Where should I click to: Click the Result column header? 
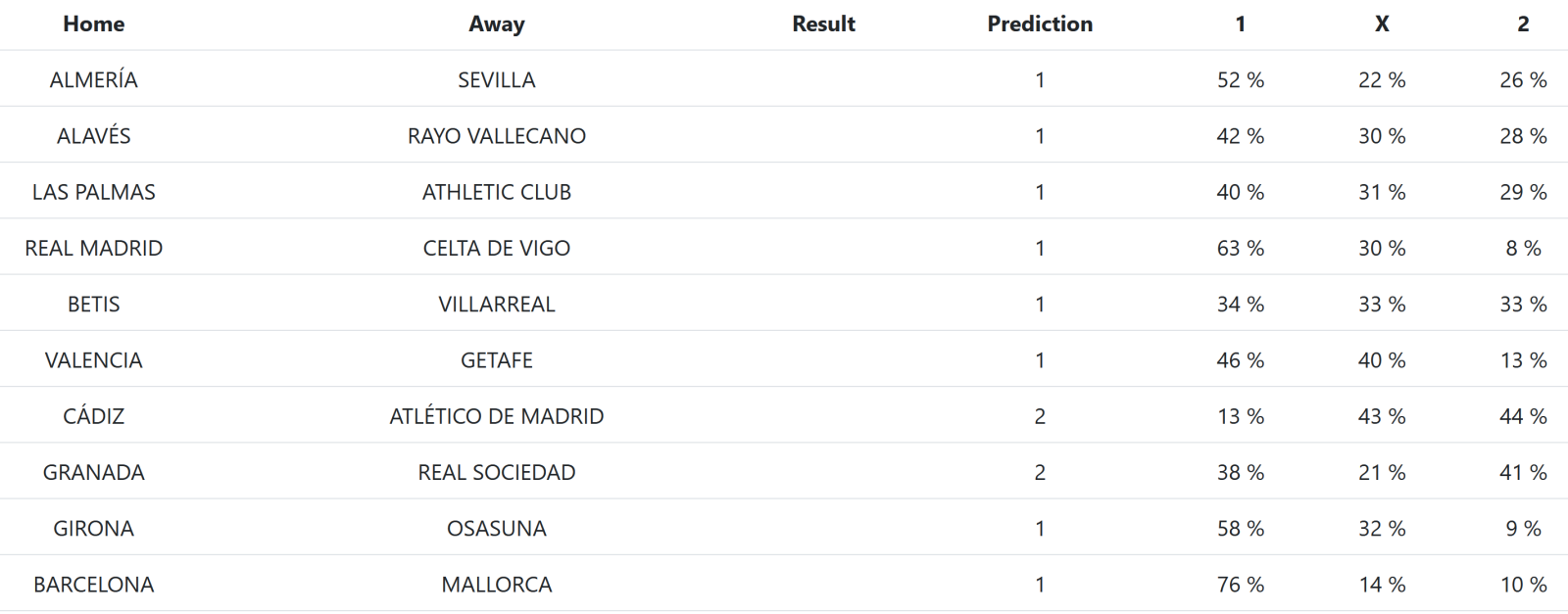pos(823,24)
